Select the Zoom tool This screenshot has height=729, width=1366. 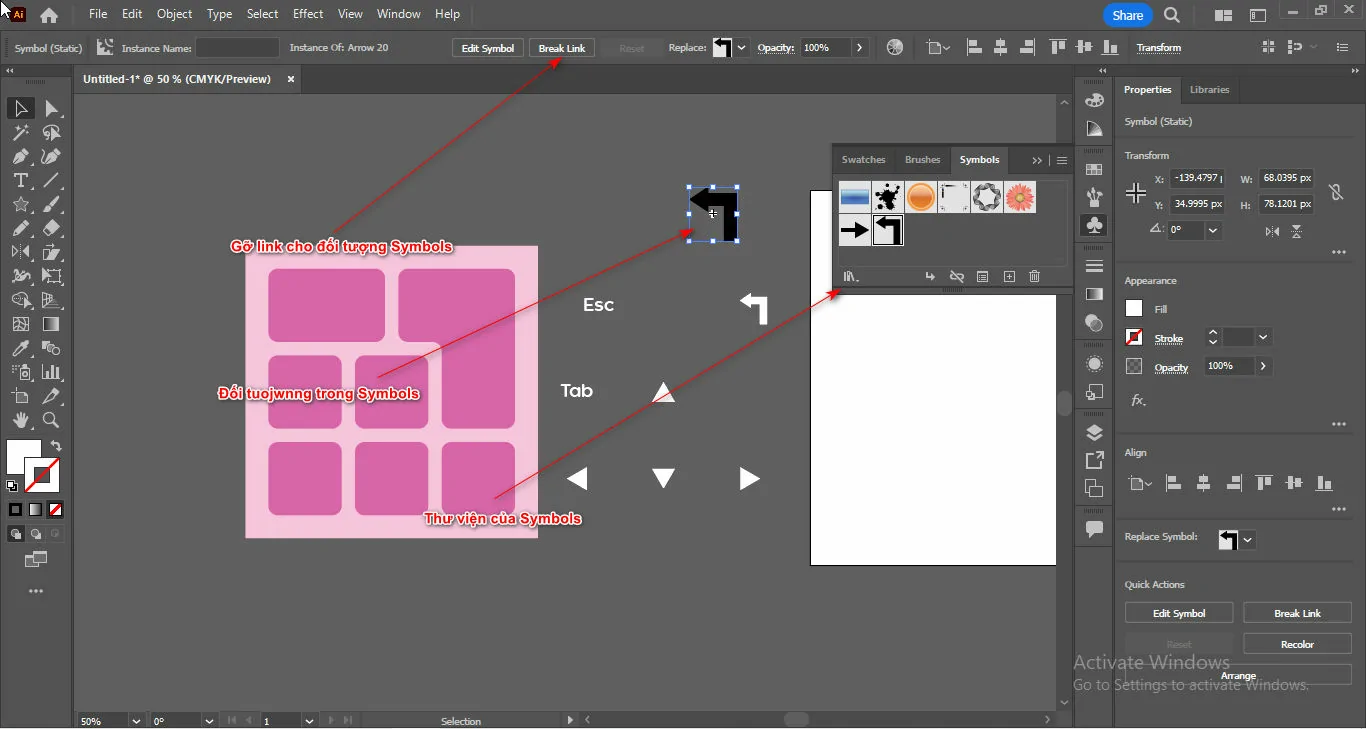tap(51, 421)
